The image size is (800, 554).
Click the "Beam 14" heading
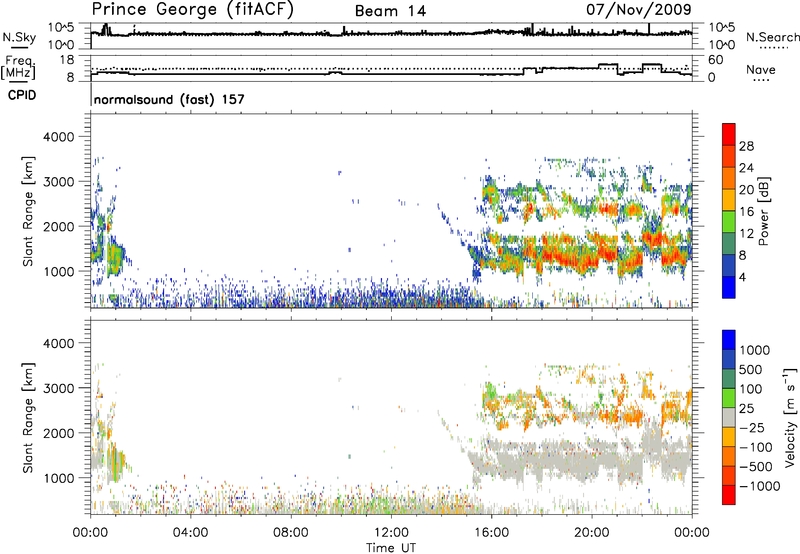point(390,11)
